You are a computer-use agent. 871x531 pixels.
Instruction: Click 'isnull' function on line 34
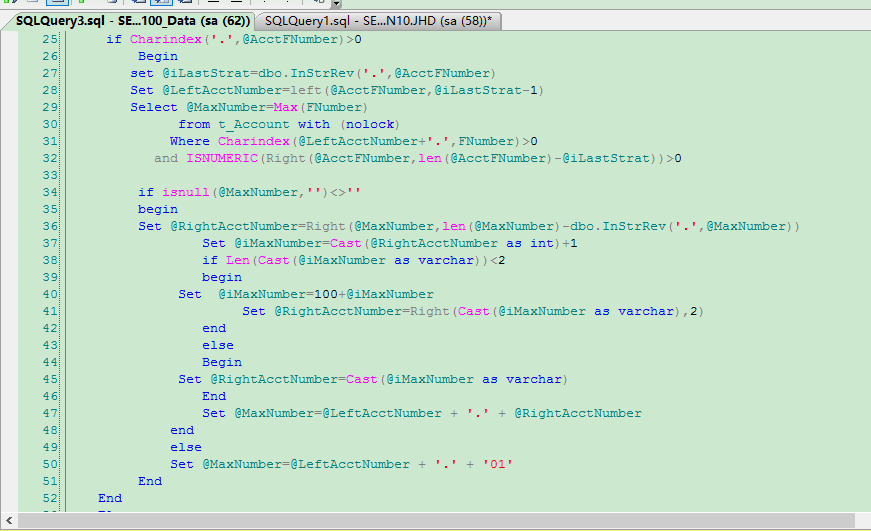coord(186,192)
